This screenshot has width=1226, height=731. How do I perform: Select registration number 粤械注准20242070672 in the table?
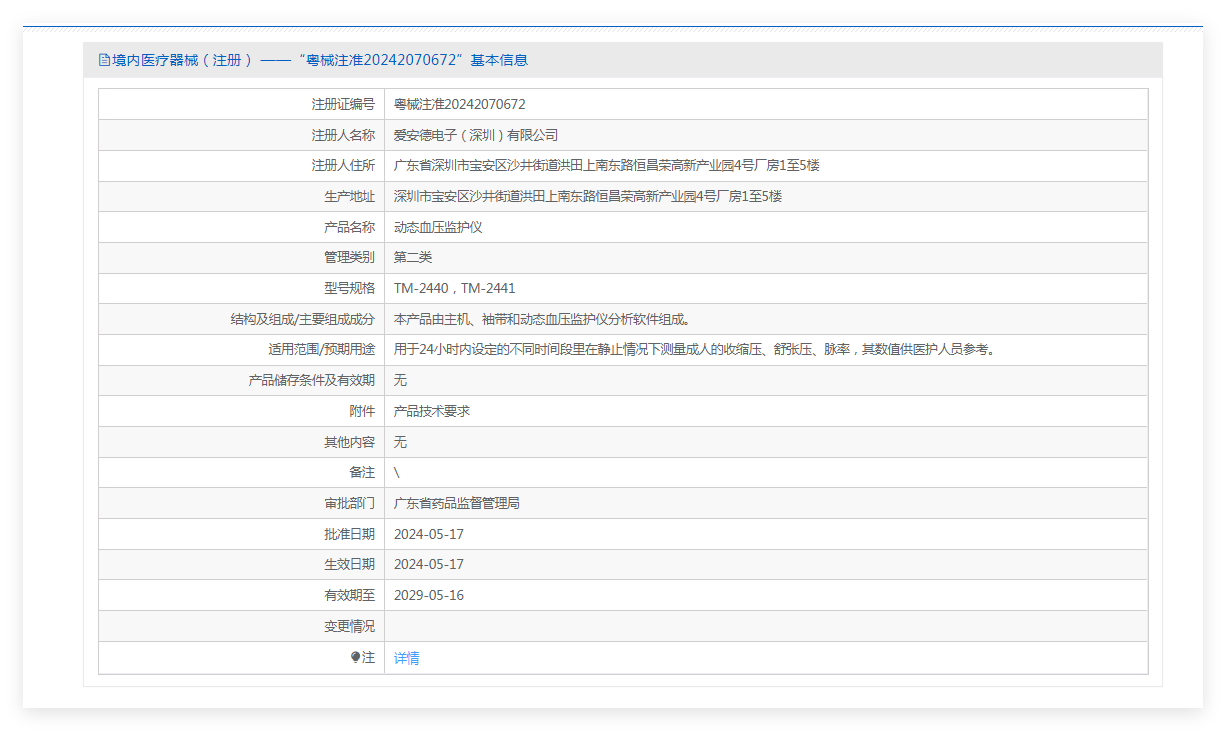pyautogui.click(x=459, y=104)
